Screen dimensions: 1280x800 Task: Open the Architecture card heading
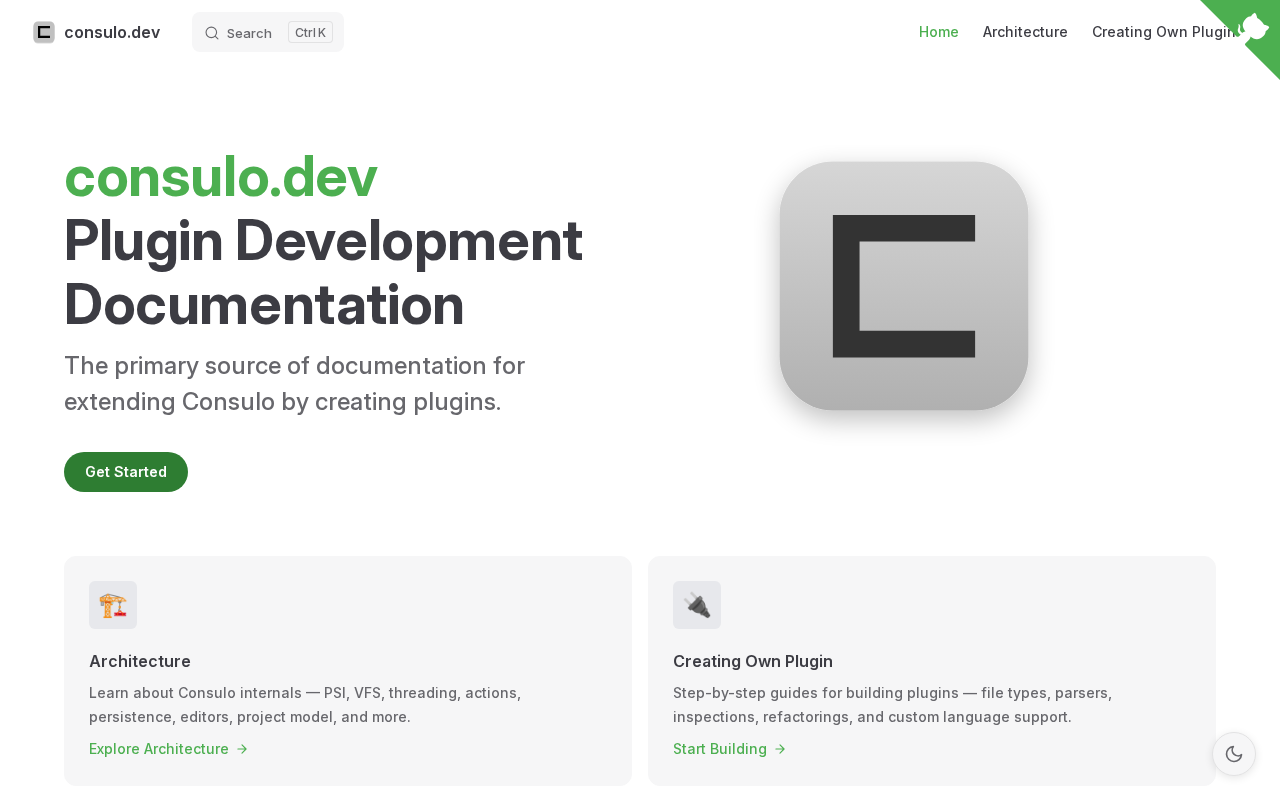click(x=140, y=661)
